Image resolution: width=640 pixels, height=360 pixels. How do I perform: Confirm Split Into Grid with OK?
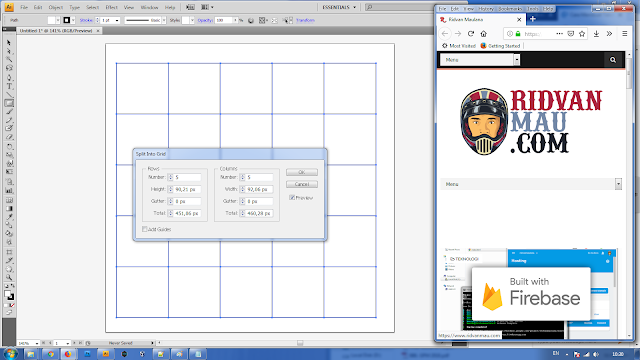tap(302, 172)
